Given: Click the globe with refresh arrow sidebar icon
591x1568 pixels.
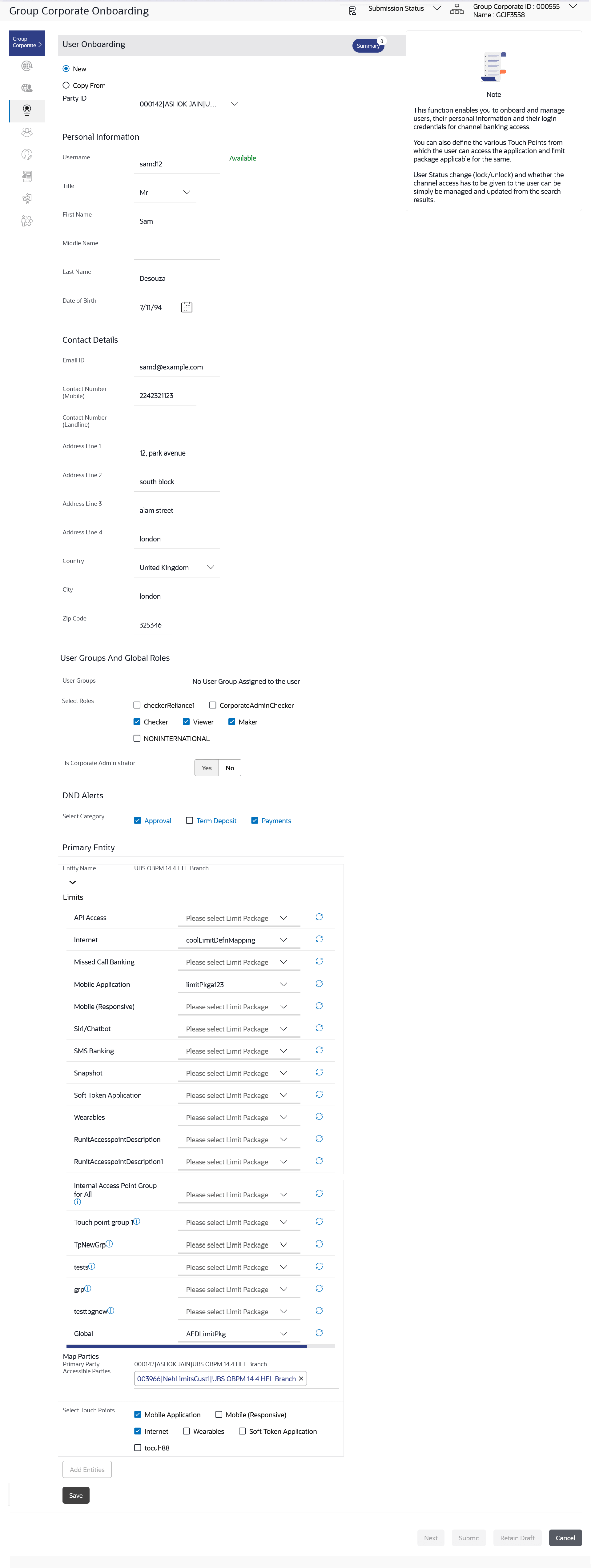Looking at the screenshot, I should [x=27, y=66].
